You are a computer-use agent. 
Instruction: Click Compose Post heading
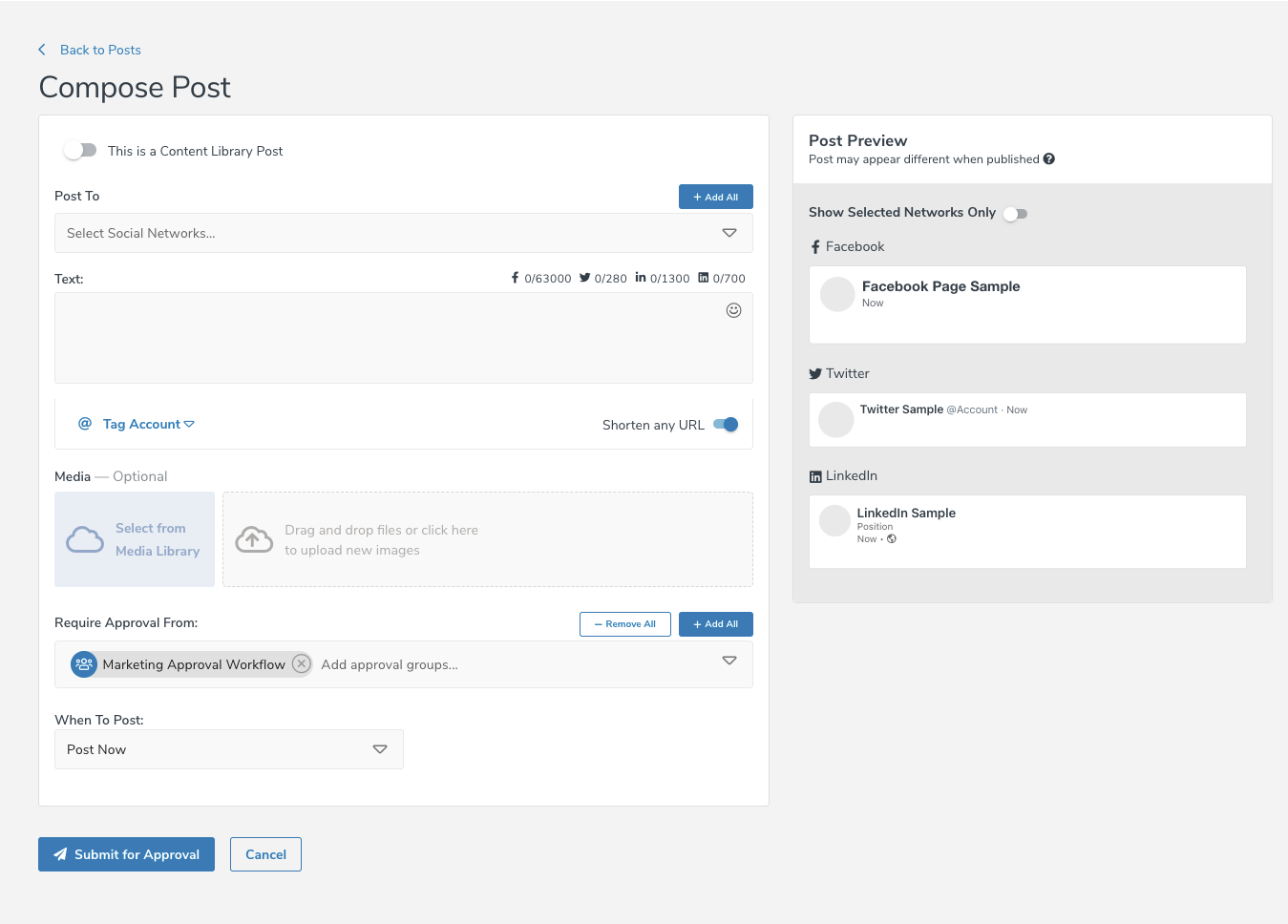pos(135,87)
